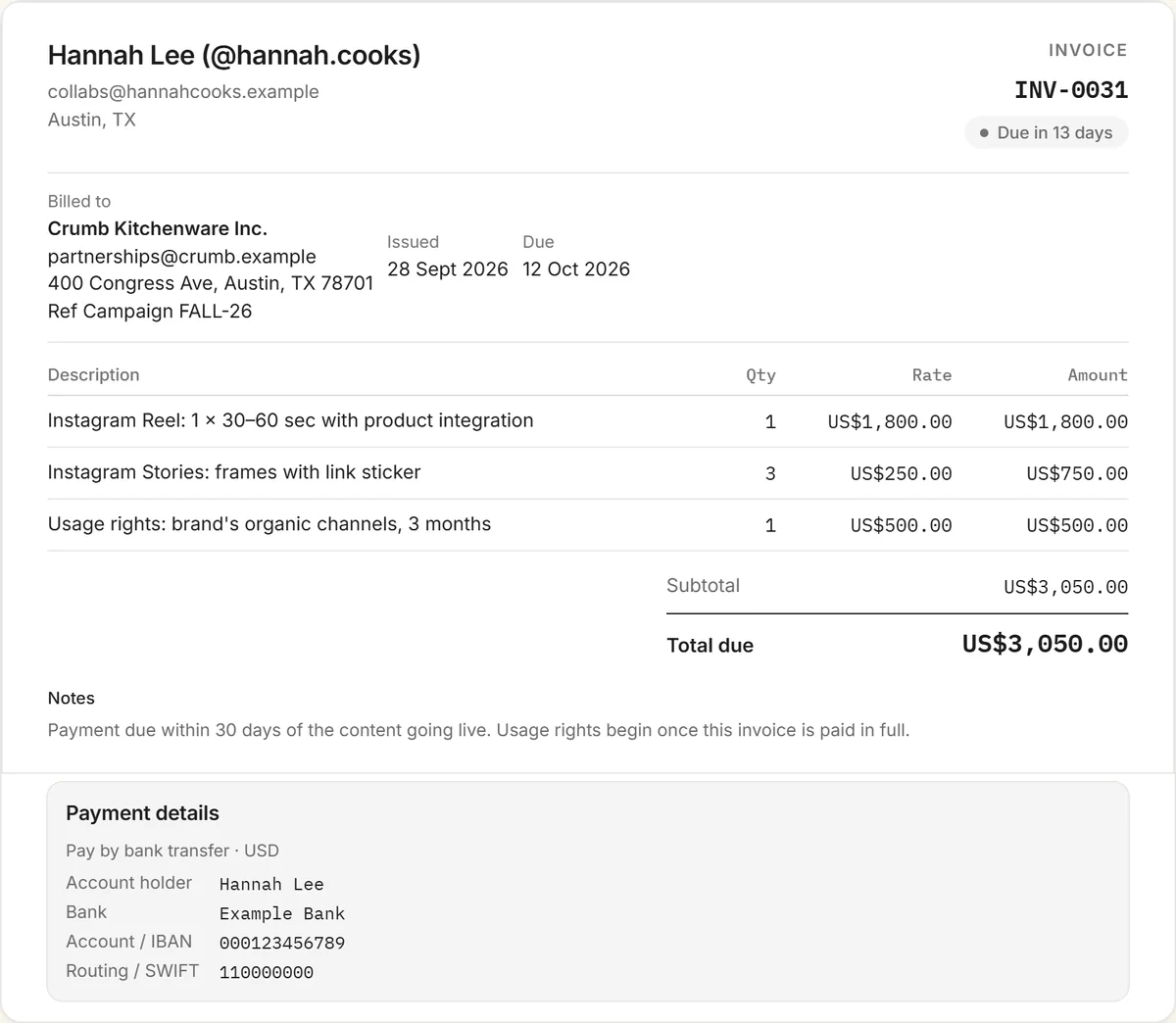The width and height of the screenshot is (1176, 1023).
Task: Select the Usage rights line item description
Action: click(x=269, y=524)
